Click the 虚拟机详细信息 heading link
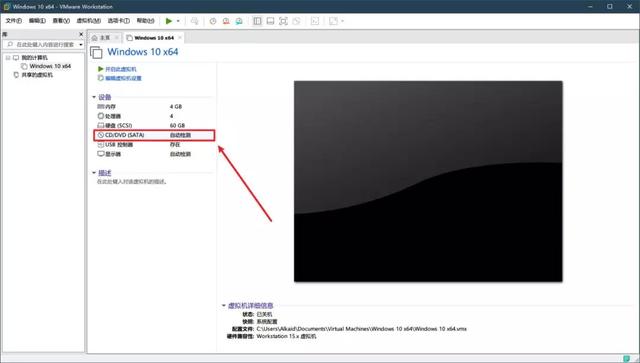 pos(250,305)
